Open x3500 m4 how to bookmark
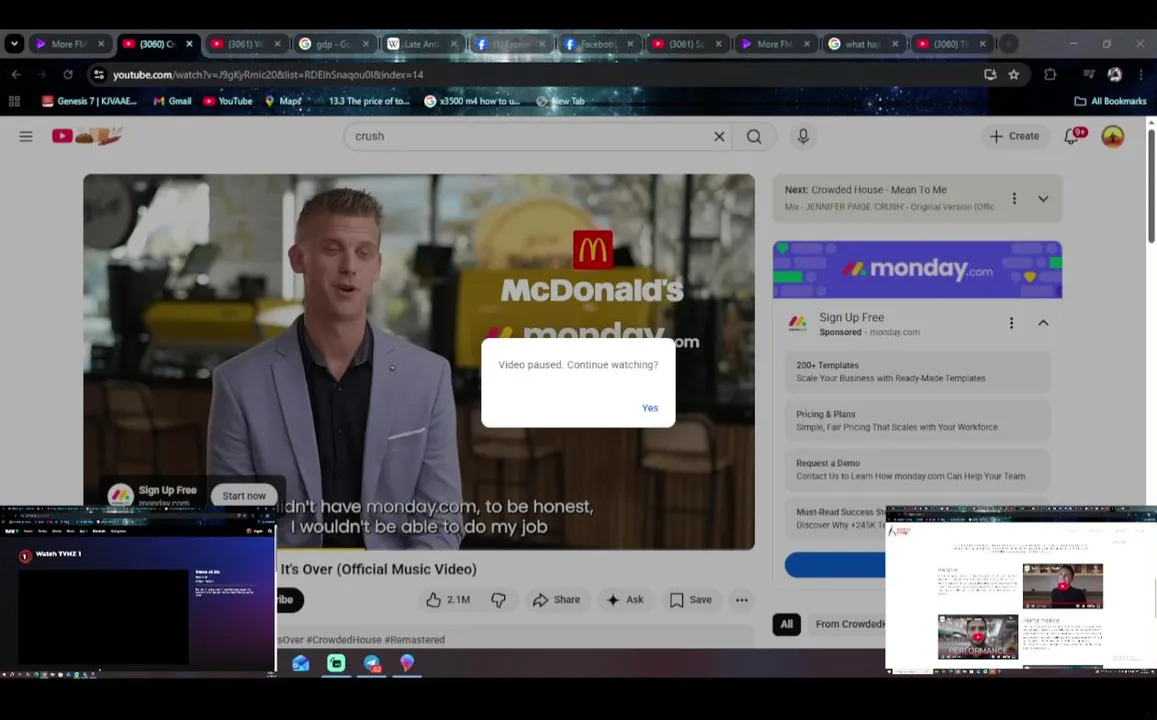1157x720 pixels. (472, 101)
